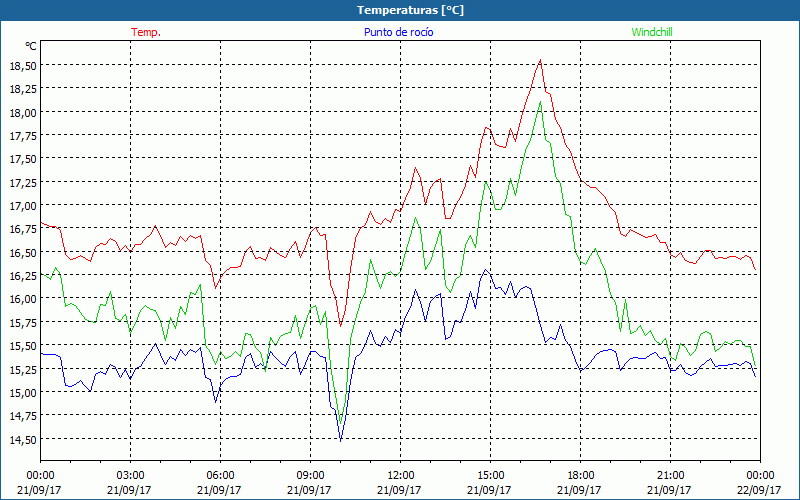
Task: Click the green windchill peak near 16:40
Action: tap(540, 102)
